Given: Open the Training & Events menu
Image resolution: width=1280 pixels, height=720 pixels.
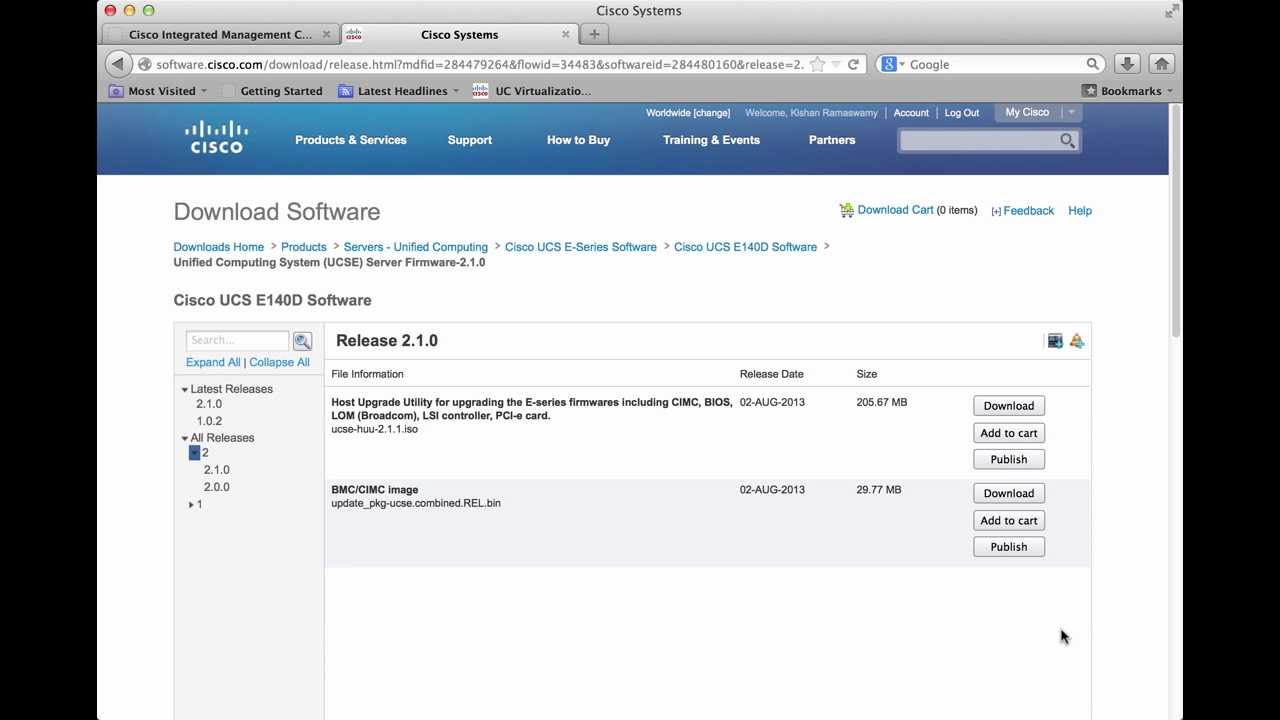Looking at the screenshot, I should pyautogui.click(x=711, y=140).
